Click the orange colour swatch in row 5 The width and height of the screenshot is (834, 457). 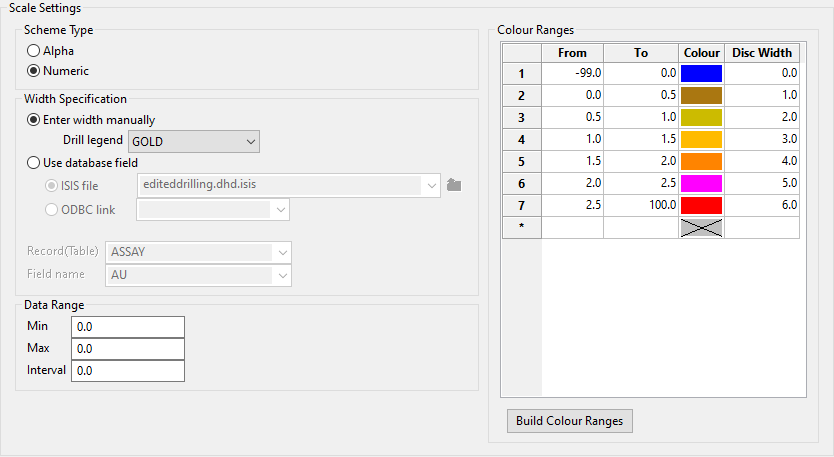click(701, 161)
